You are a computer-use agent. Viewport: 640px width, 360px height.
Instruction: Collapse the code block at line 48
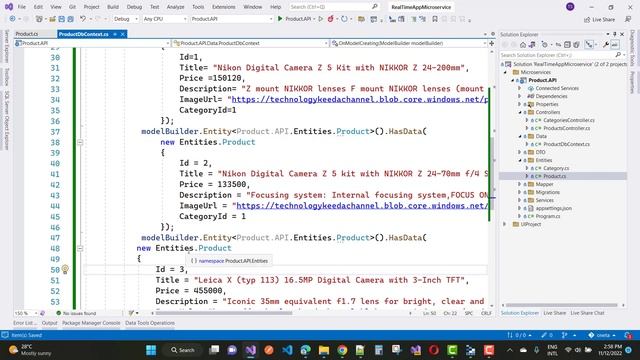[80, 248]
